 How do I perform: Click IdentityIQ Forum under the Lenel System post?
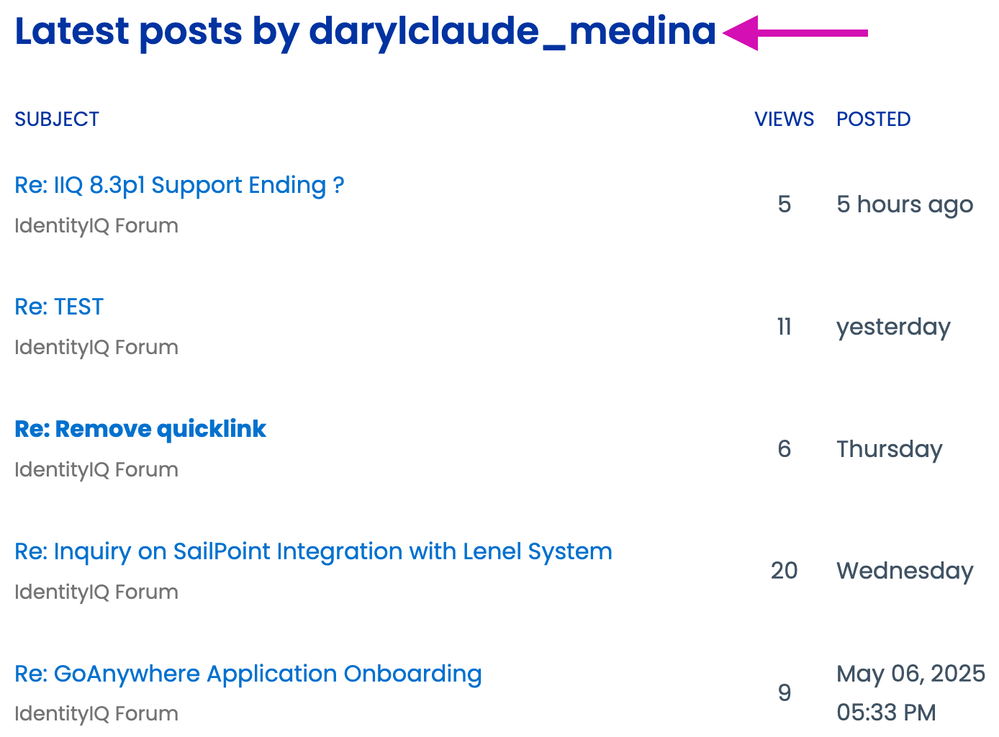click(x=96, y=592)
